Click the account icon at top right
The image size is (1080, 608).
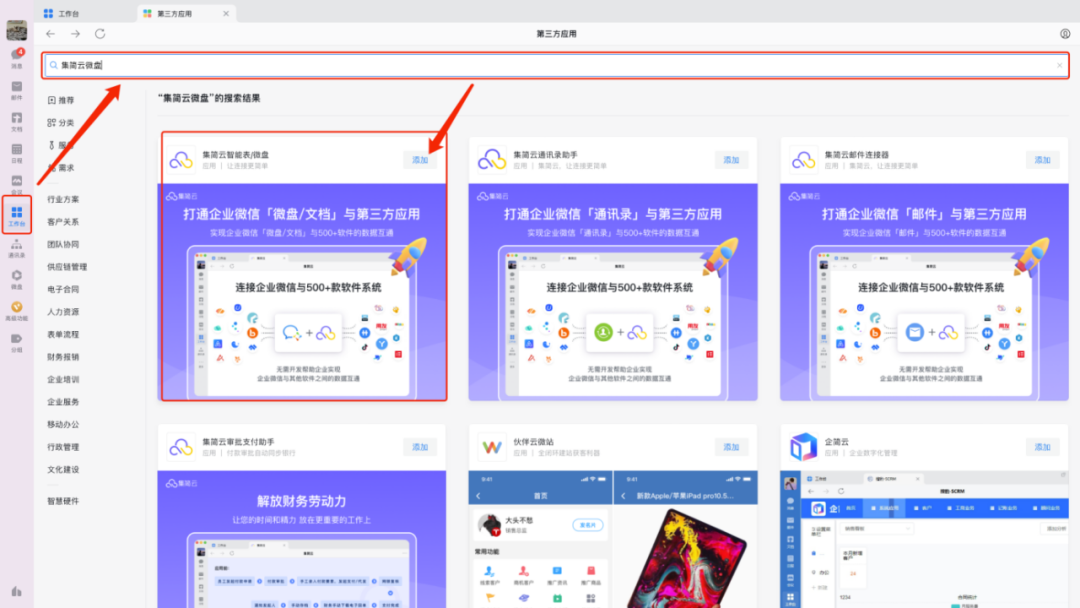coord(1065,34)
